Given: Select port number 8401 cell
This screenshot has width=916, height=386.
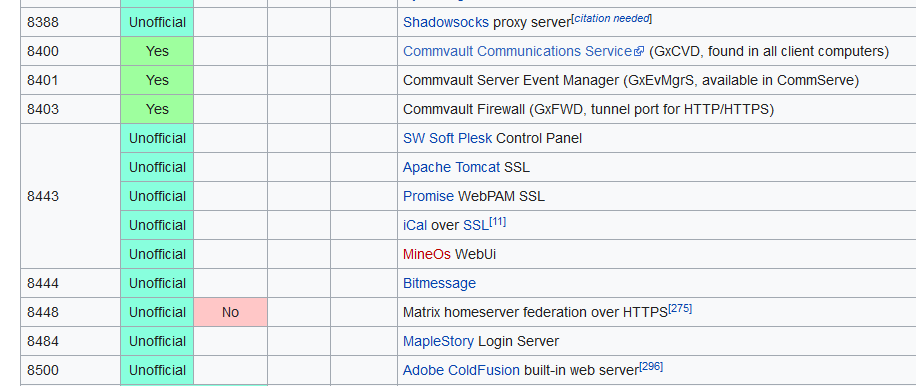Looking at the screenshot, I should 70,80.
